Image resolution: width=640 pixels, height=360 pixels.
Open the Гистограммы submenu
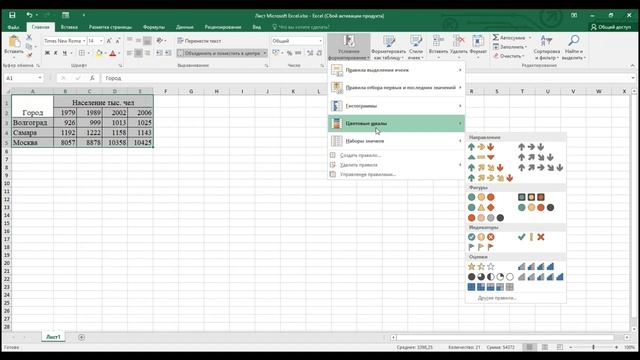pyautogui.click(x=396, y=106)
